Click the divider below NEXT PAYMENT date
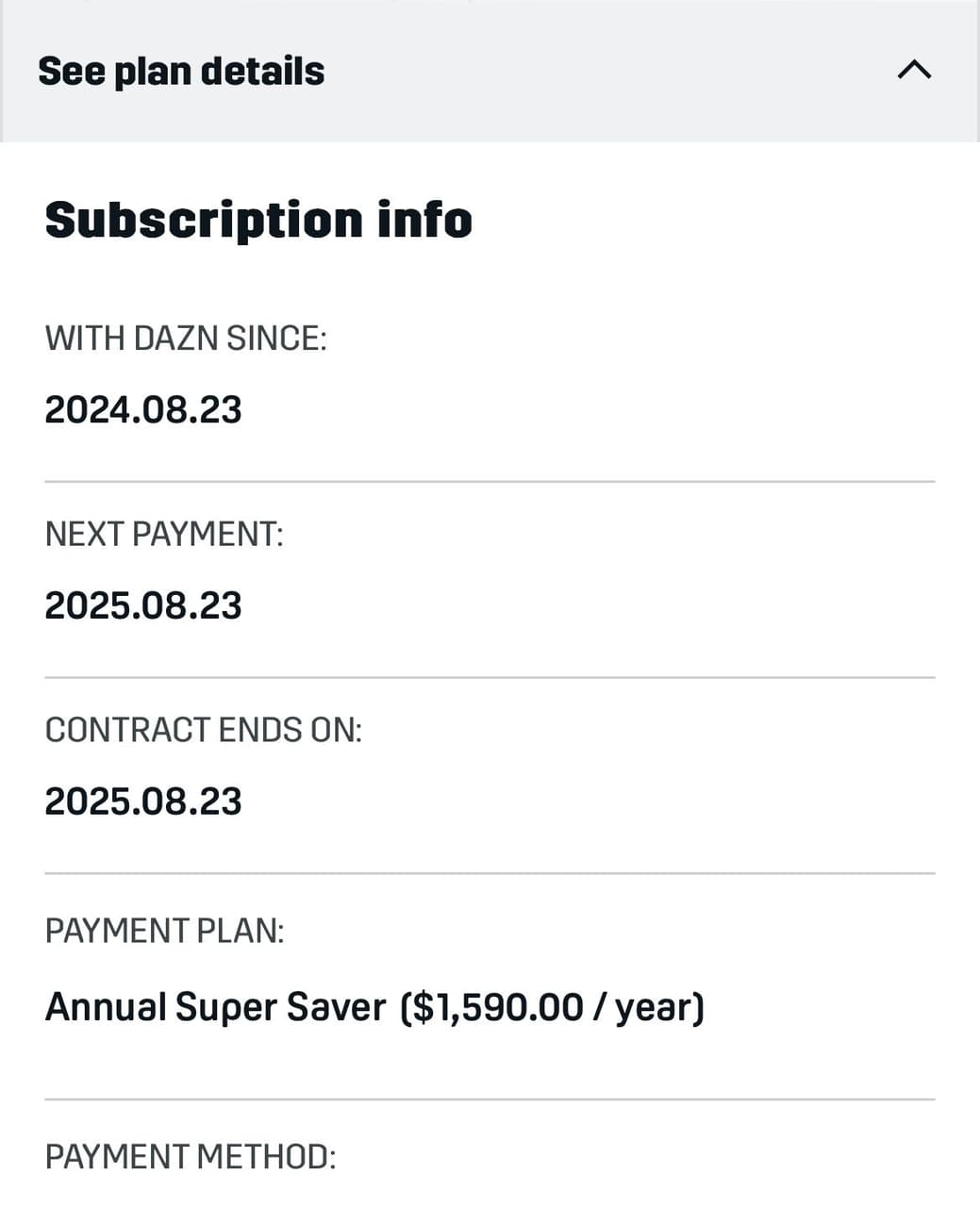The height and width of the screenshot is (1207, 980). 490,678
